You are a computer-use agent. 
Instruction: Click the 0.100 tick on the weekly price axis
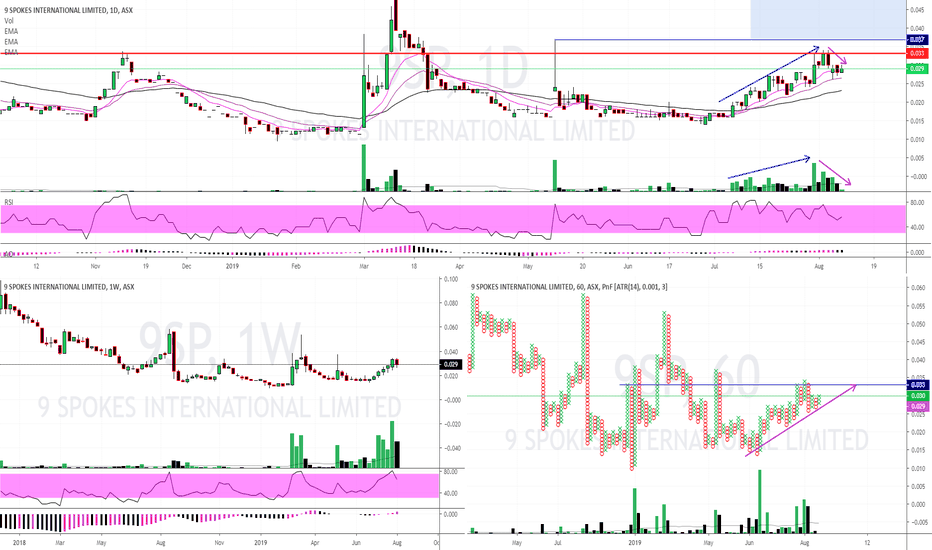pos(451,279)
